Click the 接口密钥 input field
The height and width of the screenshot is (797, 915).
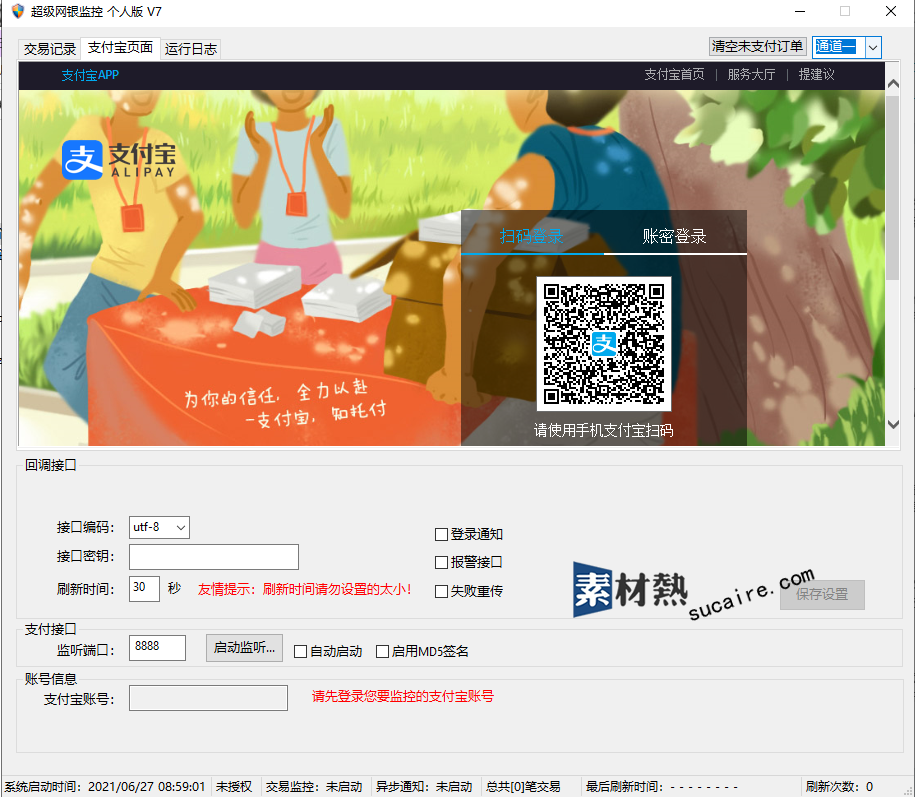(214, 557)
